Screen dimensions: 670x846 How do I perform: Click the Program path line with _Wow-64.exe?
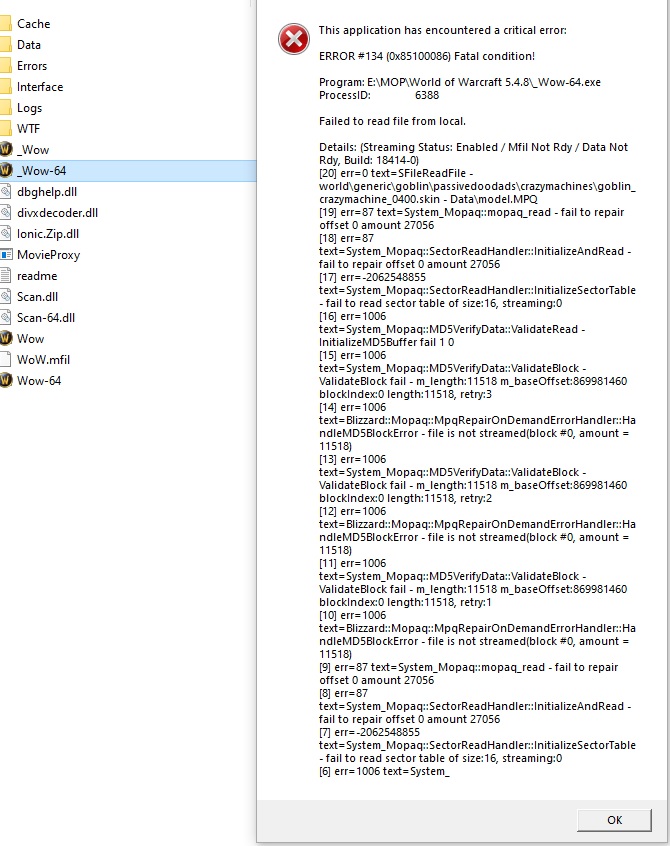460,83
